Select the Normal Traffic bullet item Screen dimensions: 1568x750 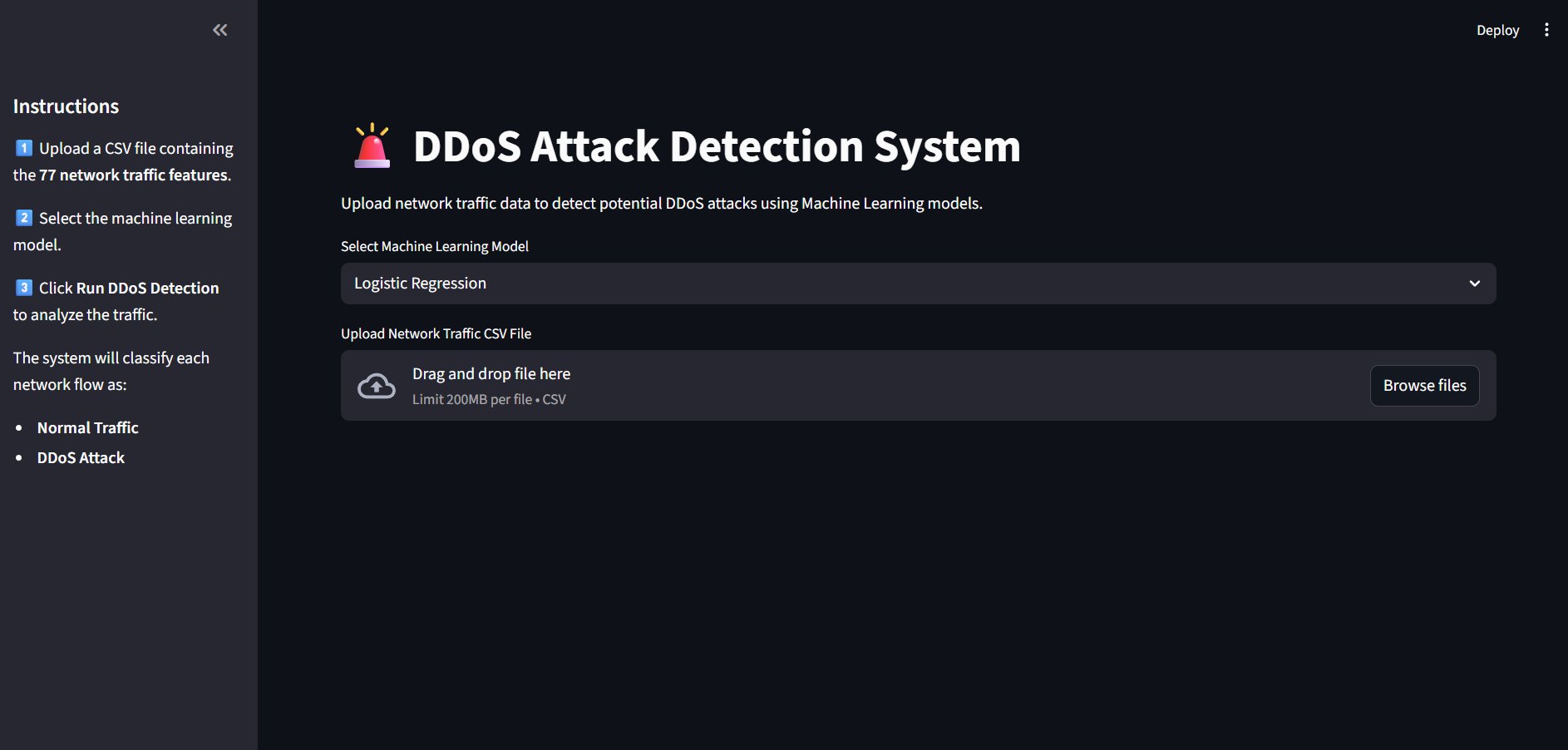coord(88,427)
